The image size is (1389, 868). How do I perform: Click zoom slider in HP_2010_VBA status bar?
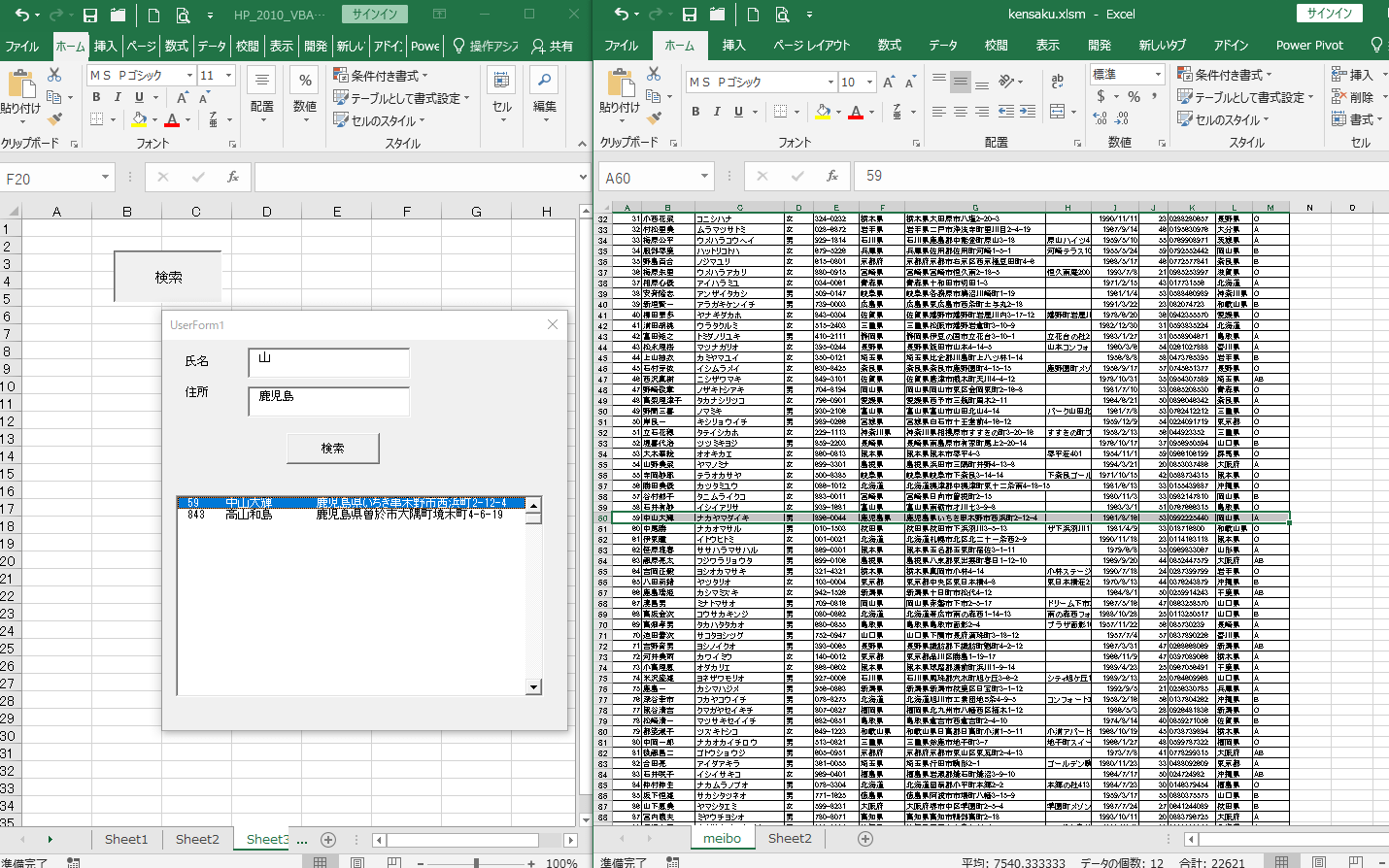[x=476, y=861]
